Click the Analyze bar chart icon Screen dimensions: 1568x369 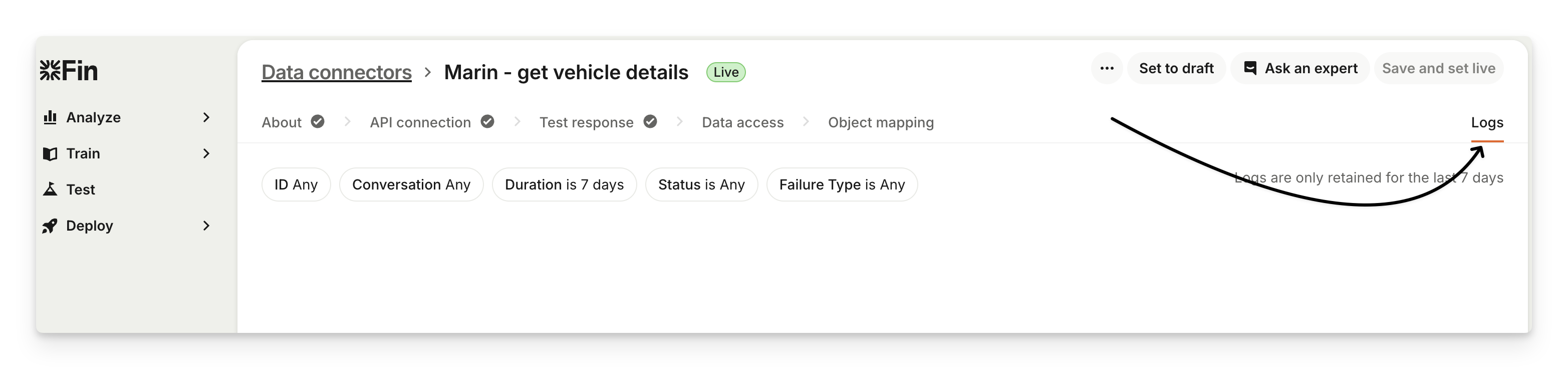pos(50,117)
